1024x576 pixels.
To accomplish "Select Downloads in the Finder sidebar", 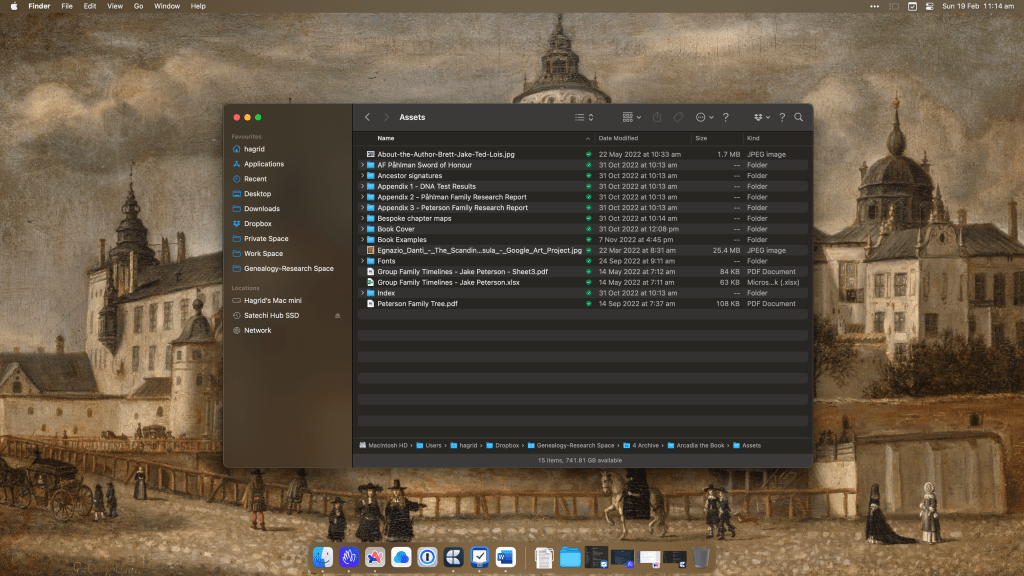I will point(261,209).
